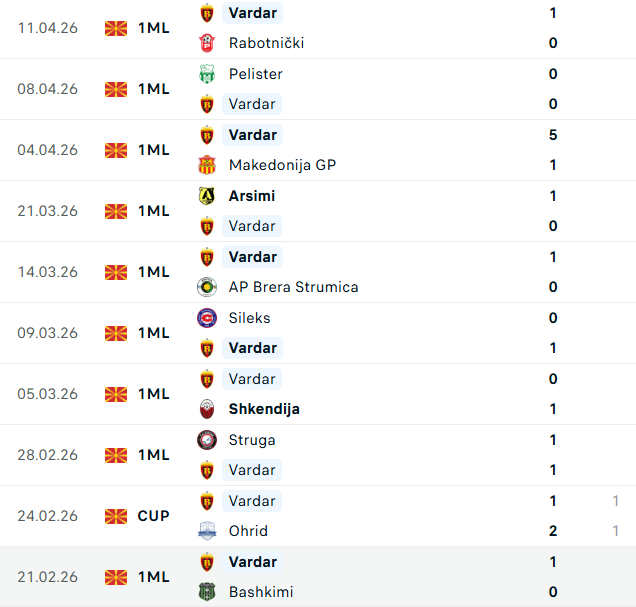Click the Bashkimi club crest icon

[207, 592]
